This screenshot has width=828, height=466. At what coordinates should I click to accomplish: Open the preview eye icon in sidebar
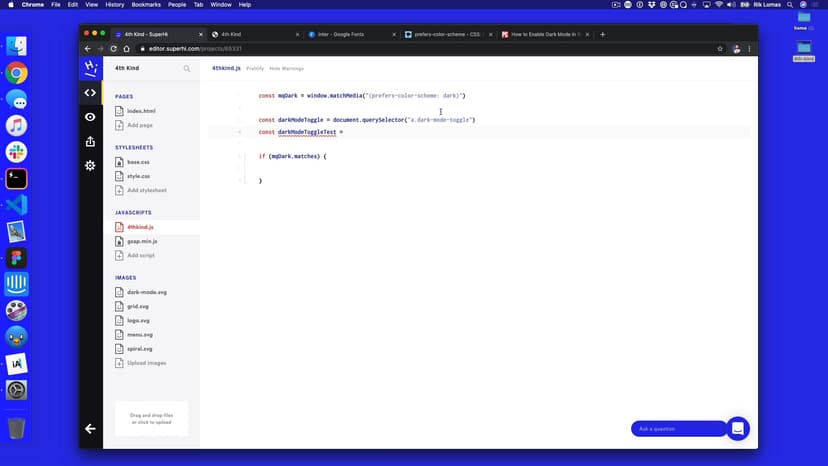click(x=90, y=117)
